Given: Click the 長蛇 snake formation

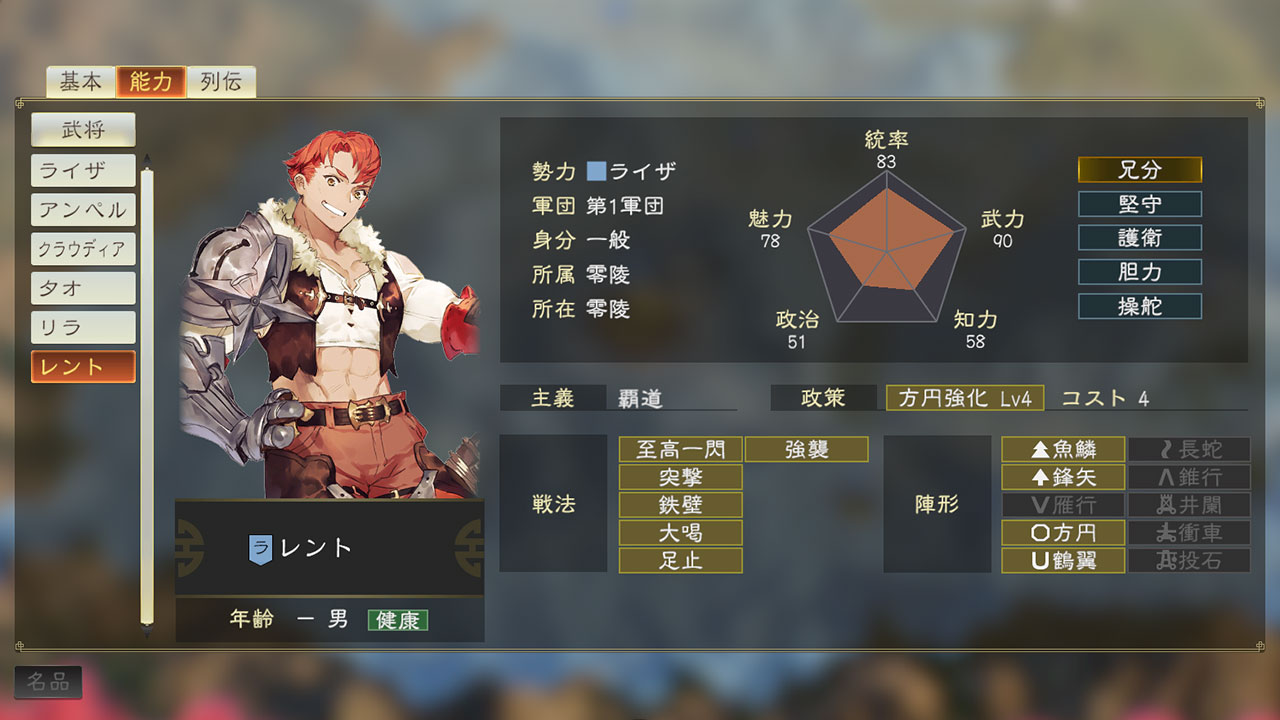Looking at the screenshot, I should pos(1189,450).
